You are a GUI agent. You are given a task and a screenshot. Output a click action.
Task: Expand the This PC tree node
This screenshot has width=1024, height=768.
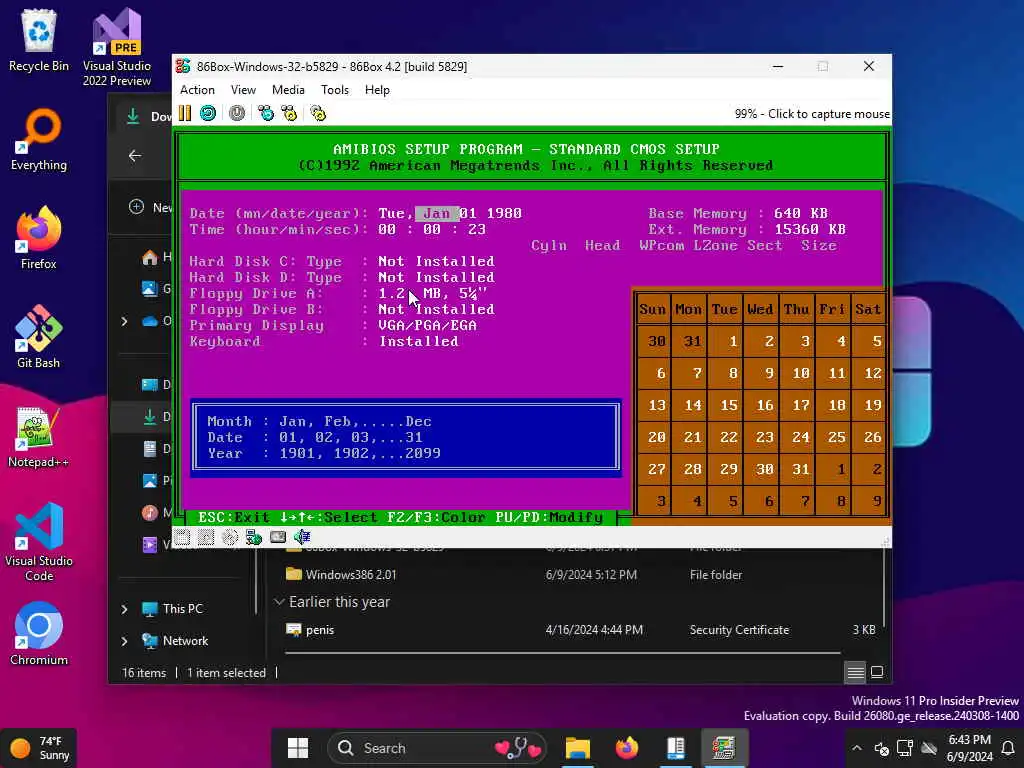point(124,609)
